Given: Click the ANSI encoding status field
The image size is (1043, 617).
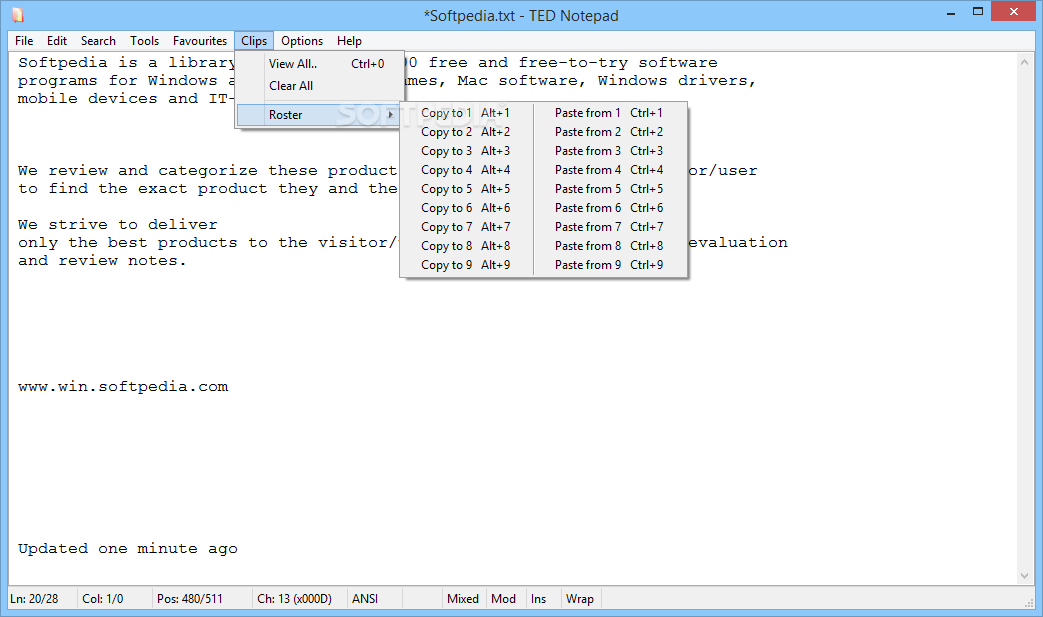Looking at the screenshot, I should click(374, 598).
